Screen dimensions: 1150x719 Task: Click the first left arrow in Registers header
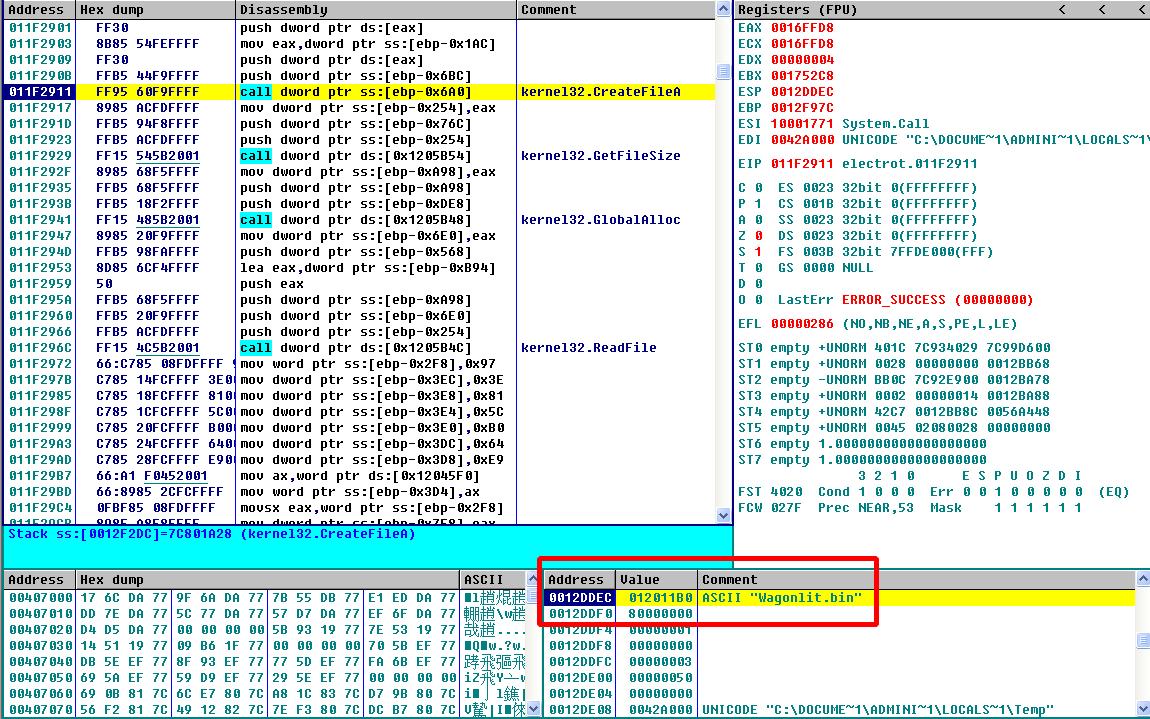pyautogui.click(x=1062, y=10)
